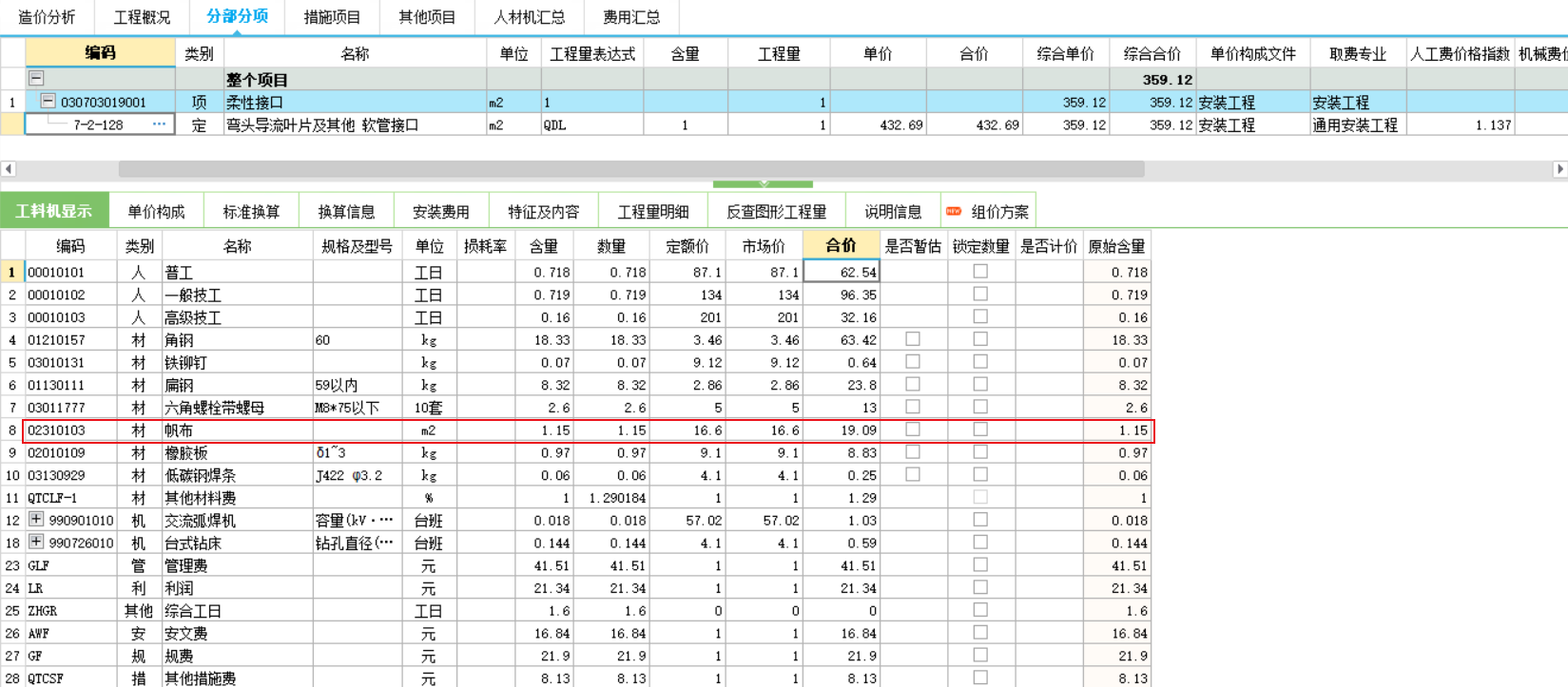Click the 损耗率 column header
This screenshot has width=1568, height=687.
click(x=485, y=246)
